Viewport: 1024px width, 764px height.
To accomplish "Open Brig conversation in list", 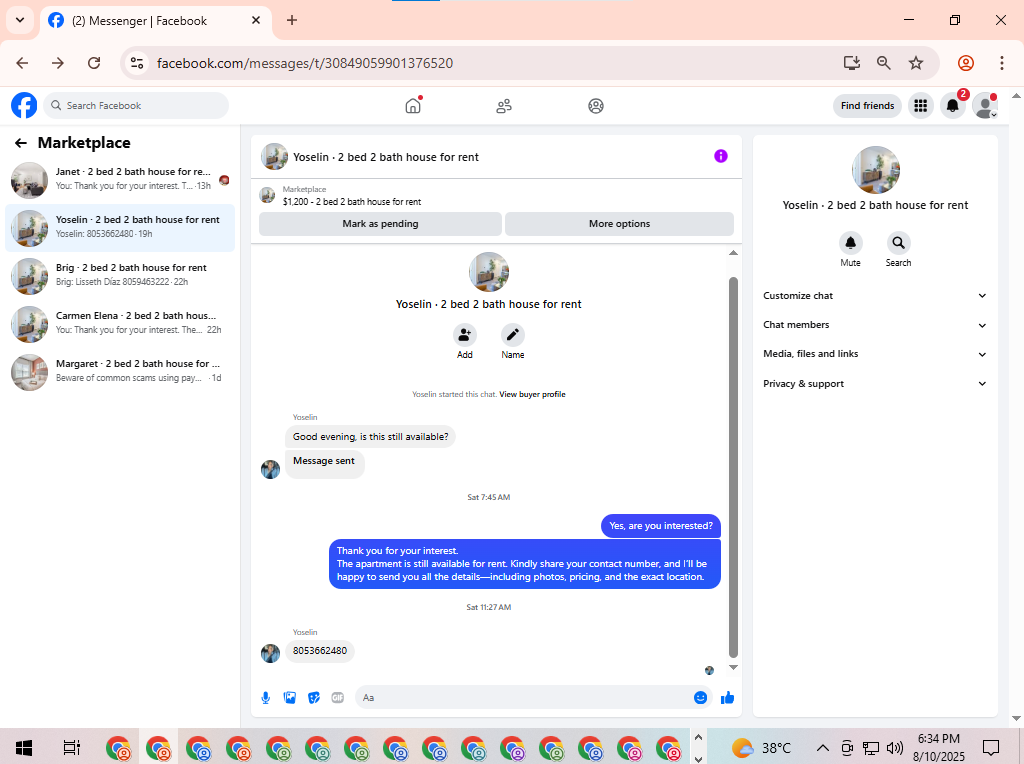I will 120,276.
